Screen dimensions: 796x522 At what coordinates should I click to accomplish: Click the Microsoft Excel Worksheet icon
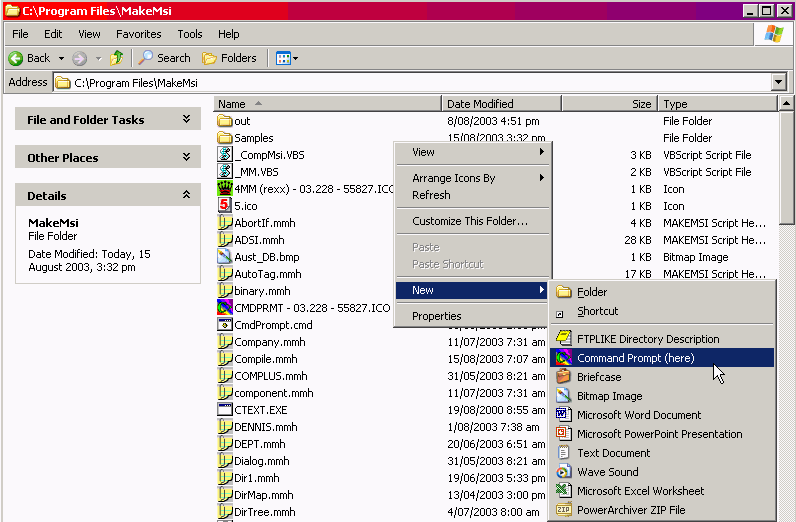(563, 491)
